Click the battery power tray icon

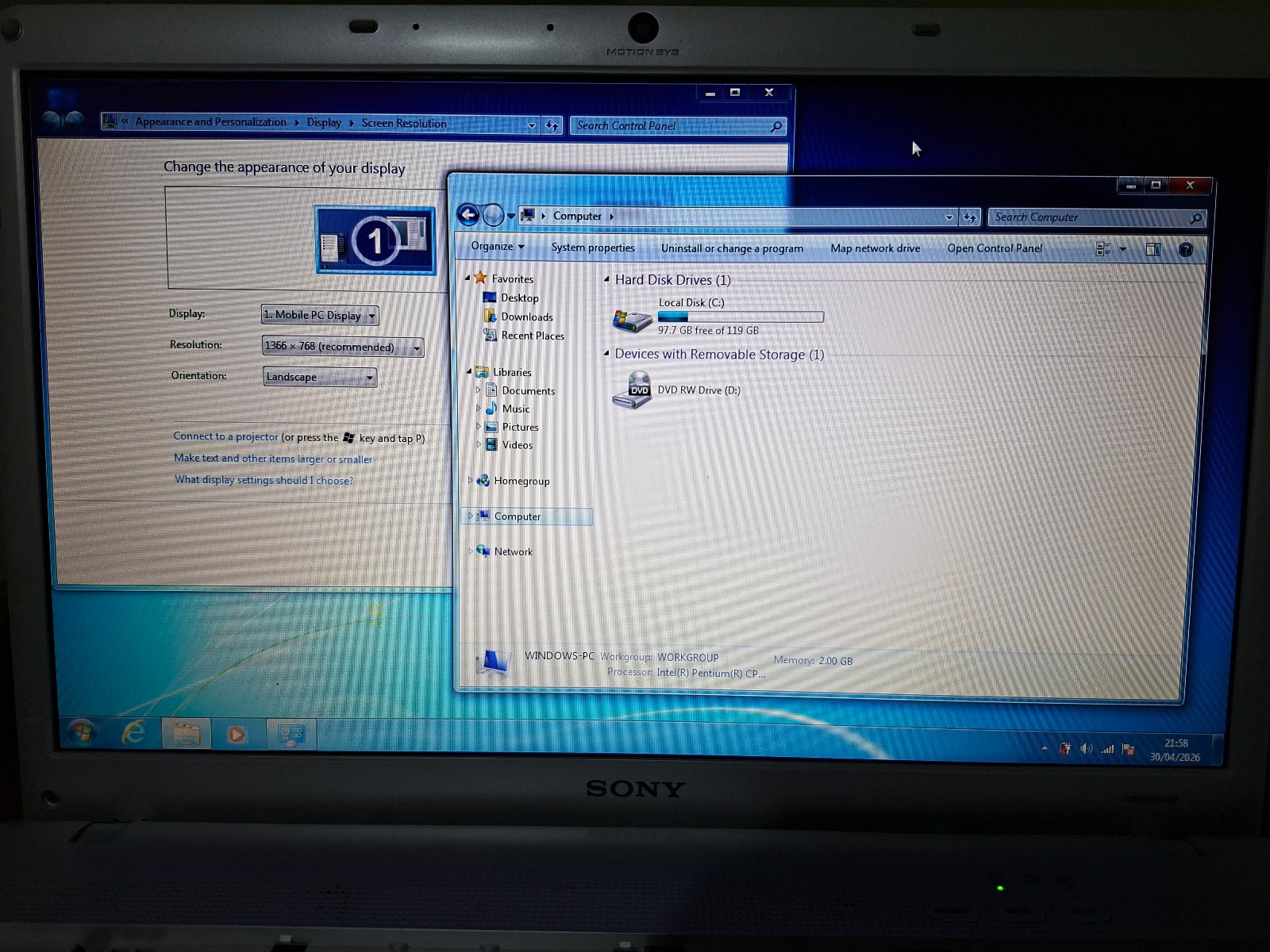1064,748
